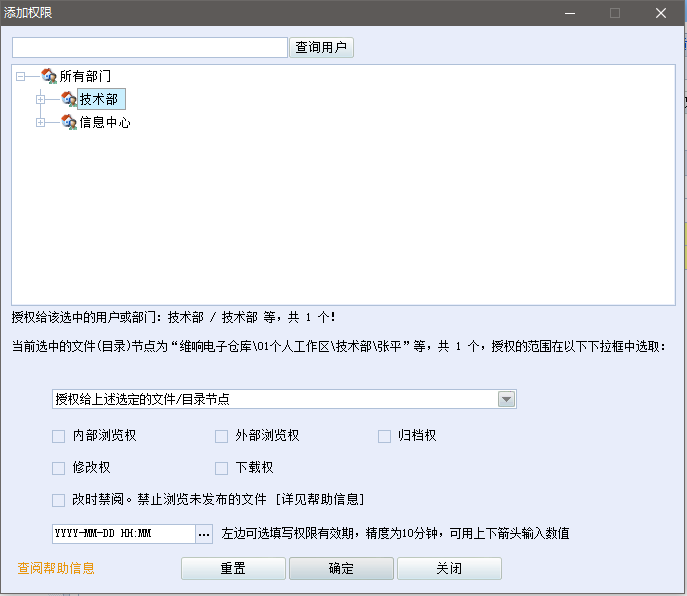Enable the 下载权 download permission
Viewport: 687px width, 596px height.
point(221,467)
